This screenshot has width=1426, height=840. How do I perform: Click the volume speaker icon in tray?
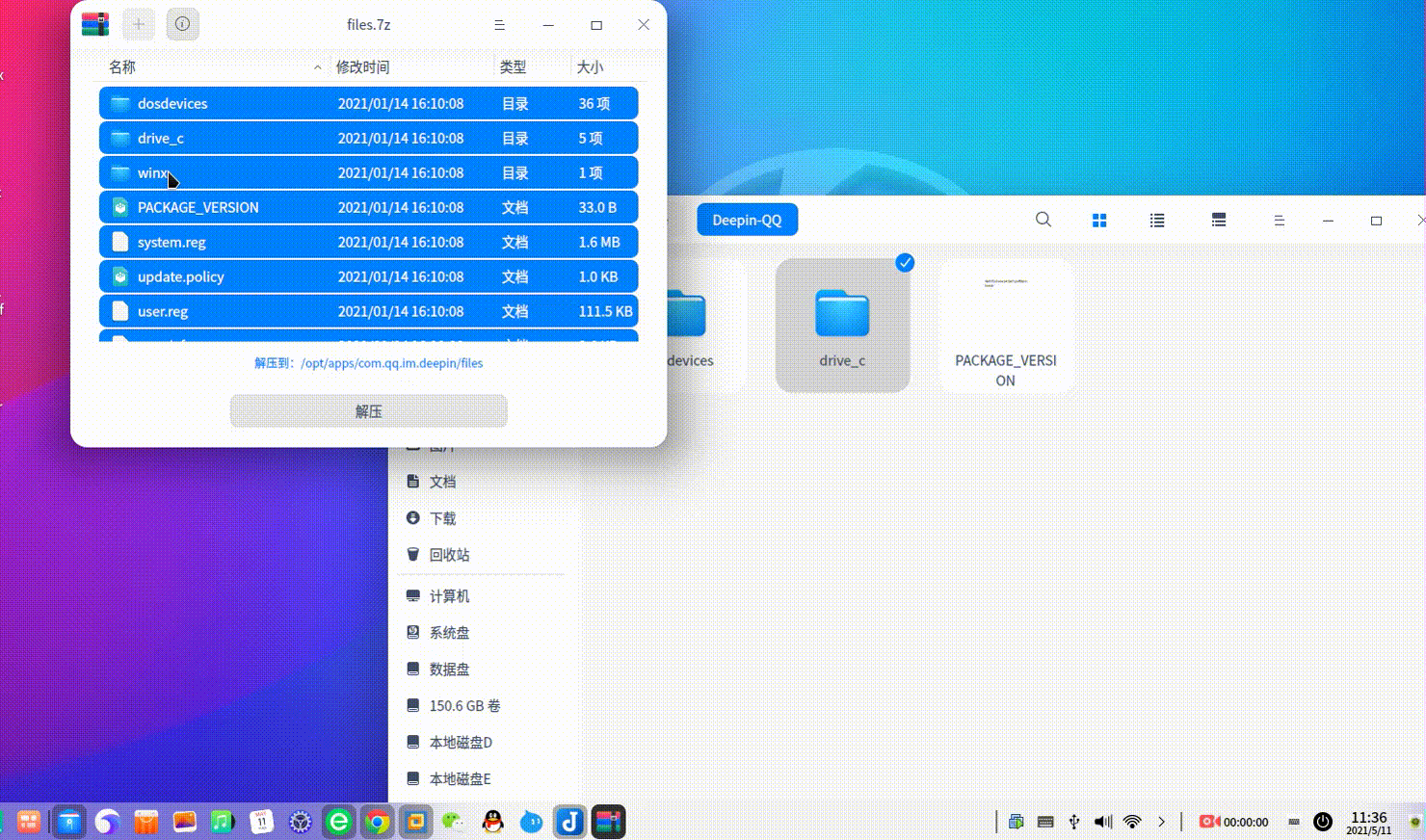1103,822
